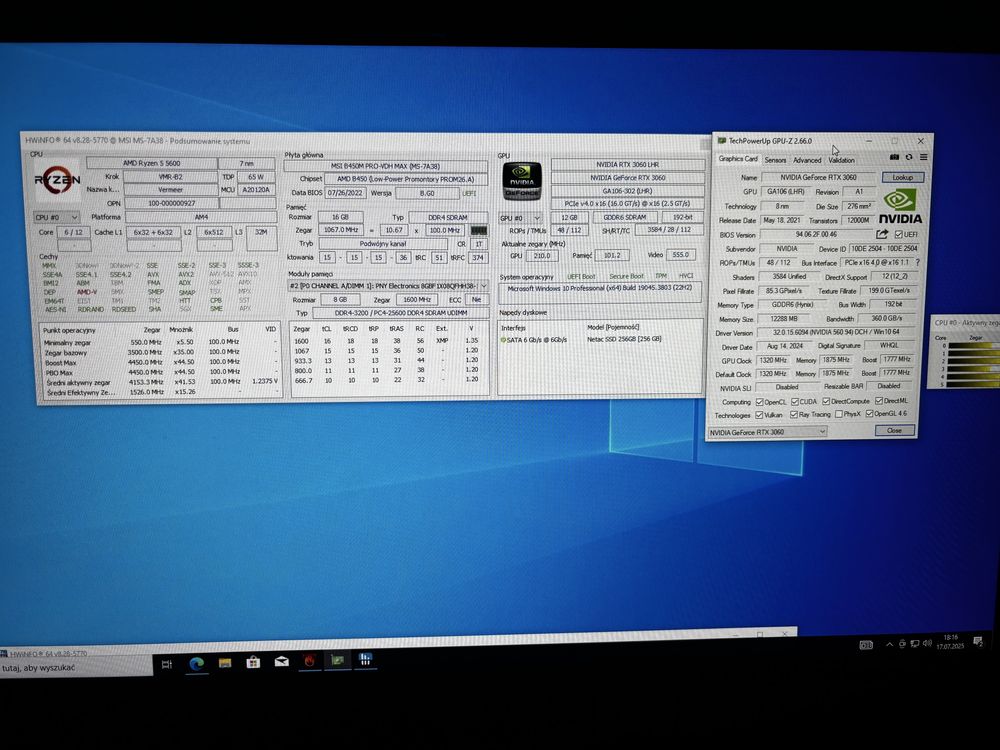Switch to the Validation tab
The image size is (1000, 750).
point(841,160)
